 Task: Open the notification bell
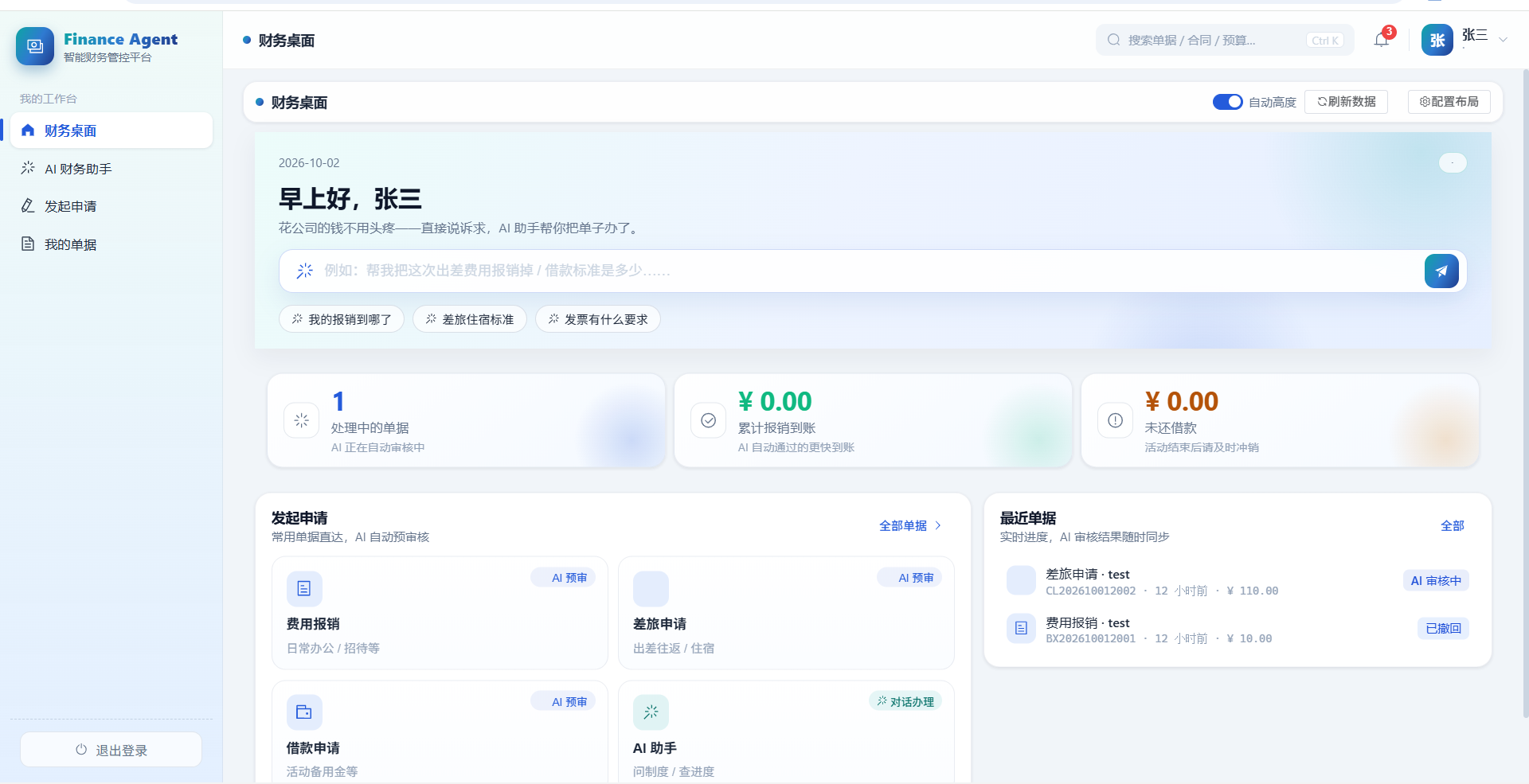coord(1382,40)
